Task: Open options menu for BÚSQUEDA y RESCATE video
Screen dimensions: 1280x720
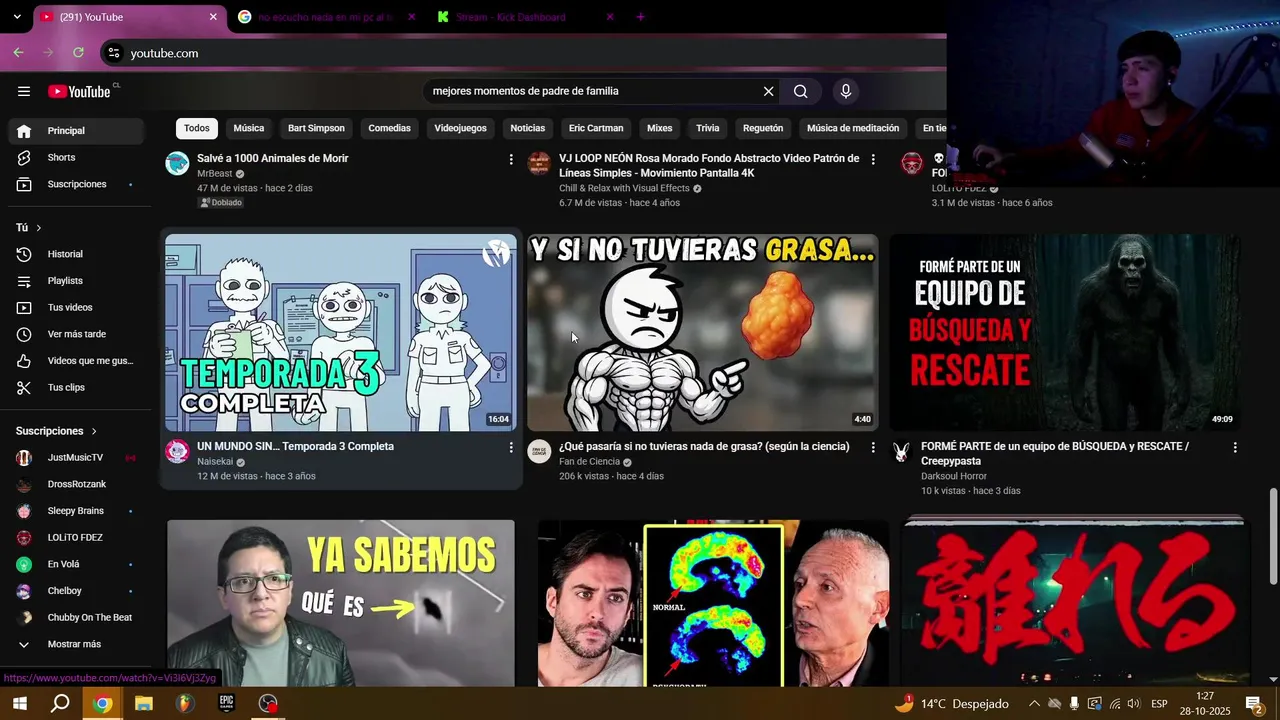Action: tap(1235, 447)
